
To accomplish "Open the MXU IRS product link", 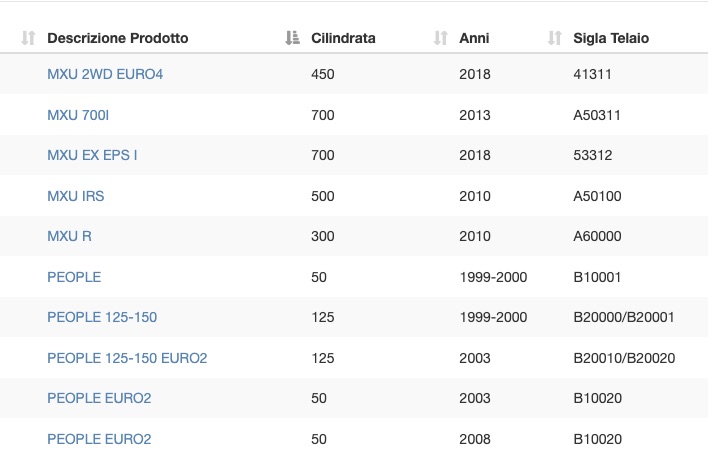I will click(75, 196).
